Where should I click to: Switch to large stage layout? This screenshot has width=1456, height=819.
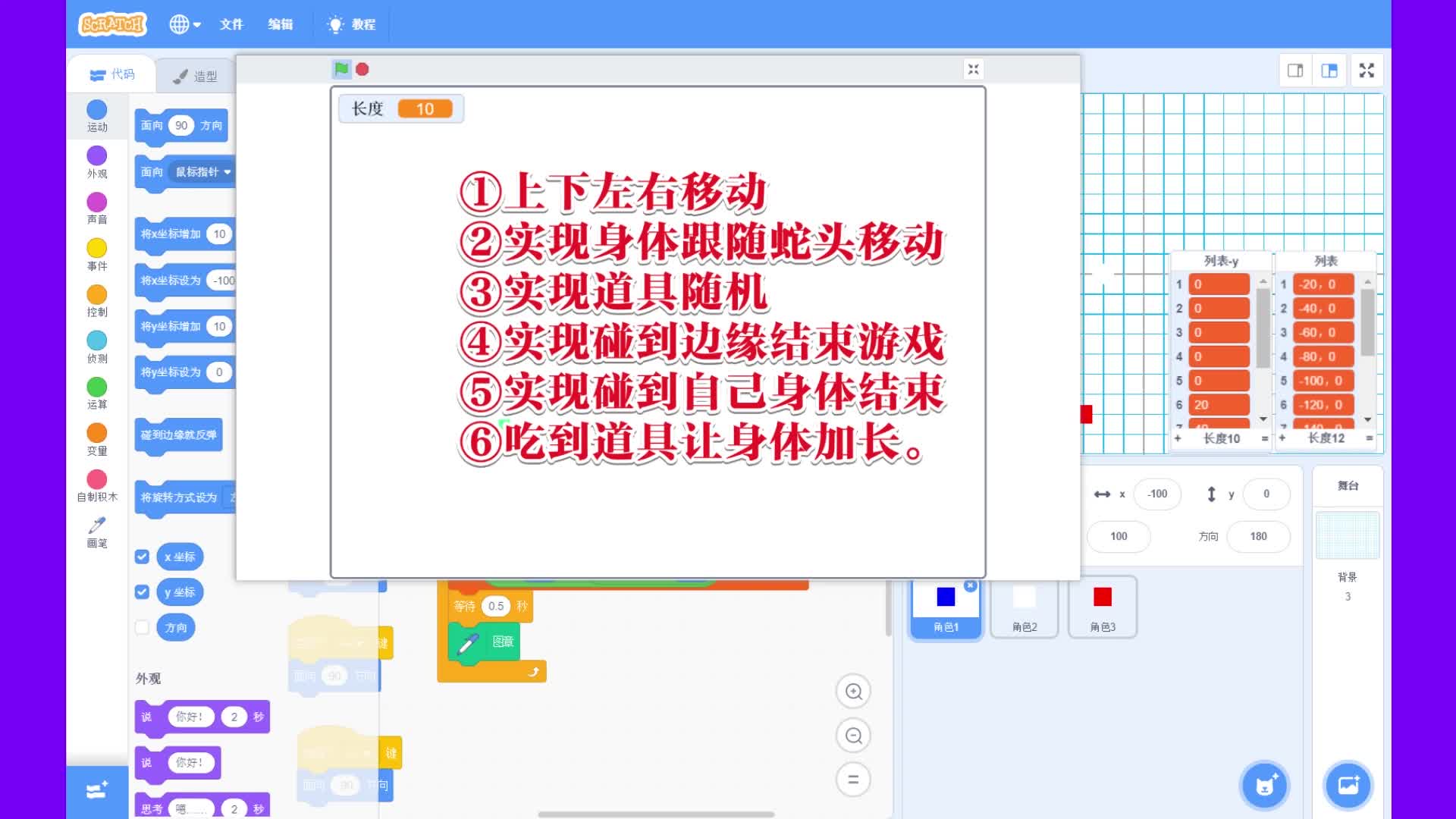click(x=1329, y=71)
